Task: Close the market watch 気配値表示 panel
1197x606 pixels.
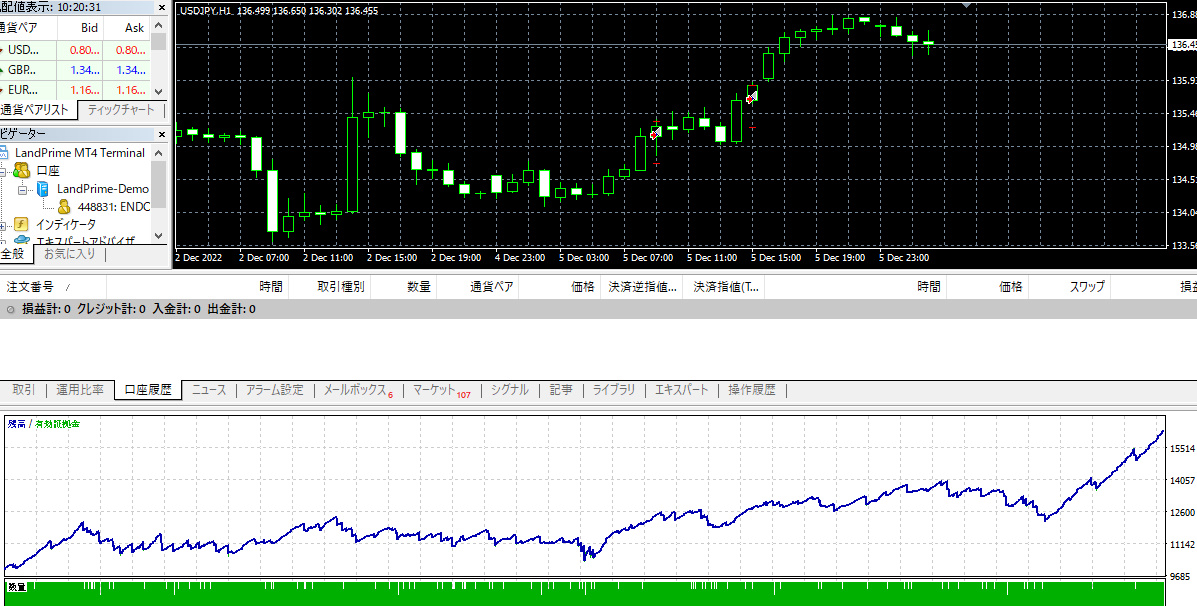Action: (162, 7)
